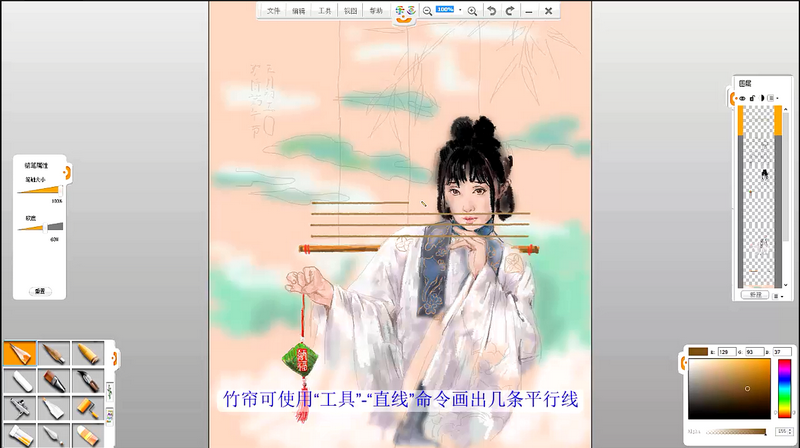
Task: Click the 新建 new layer button
Action: [754, 295]
